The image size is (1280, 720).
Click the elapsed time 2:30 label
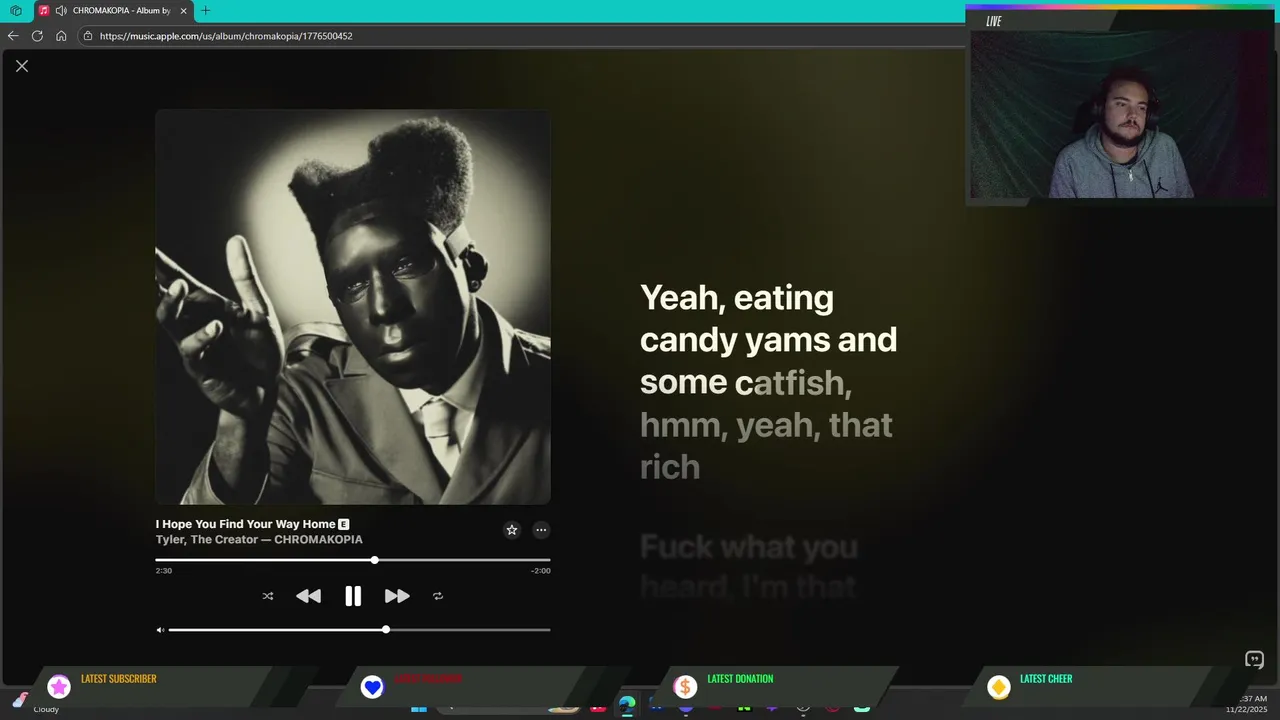click(x=164, y=571)
